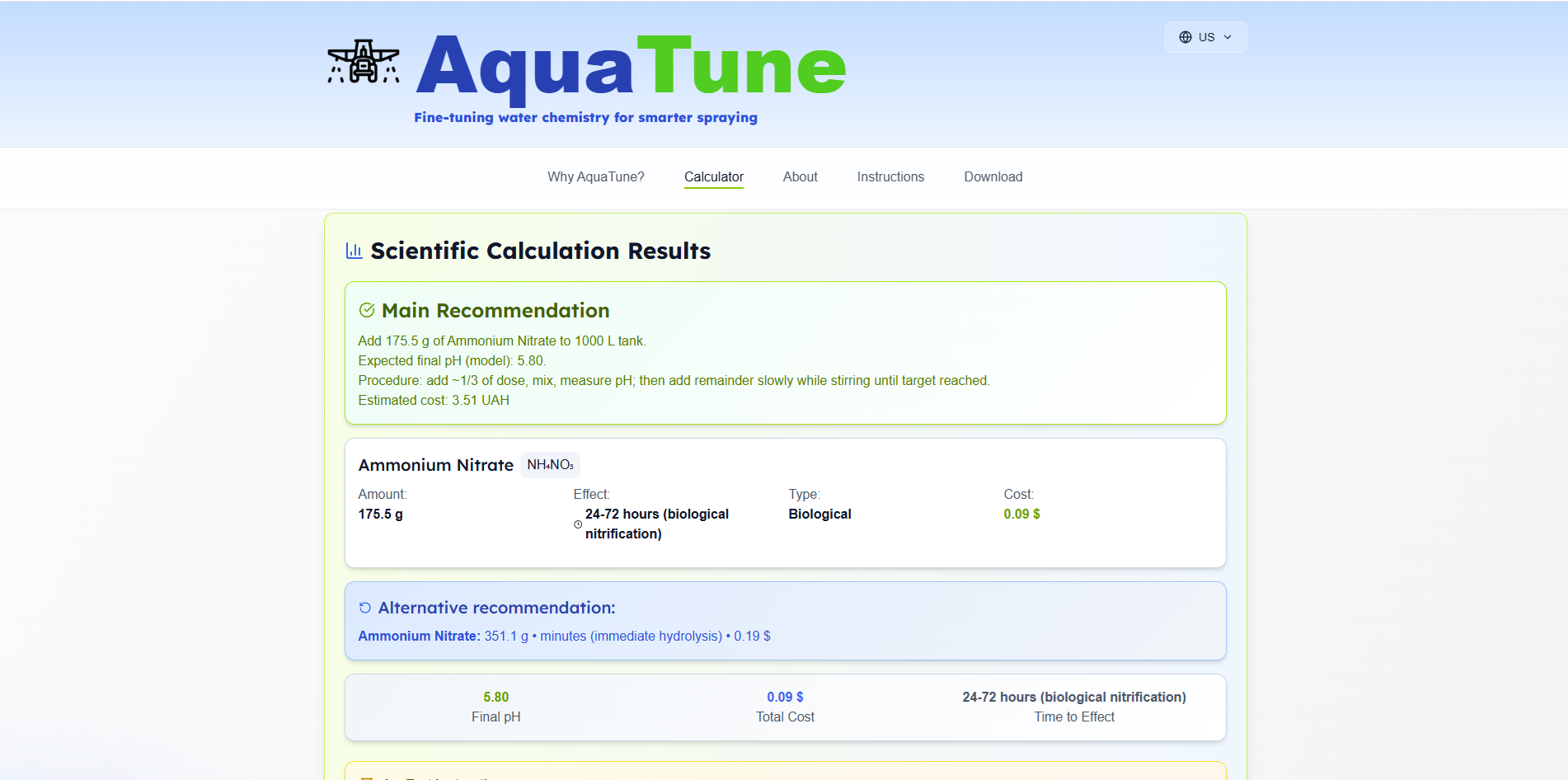Viewport: 1568px width, 780px height.
Task: Click the bar chart icon beside Scientific Calculation Results
Action: (354, 251)
